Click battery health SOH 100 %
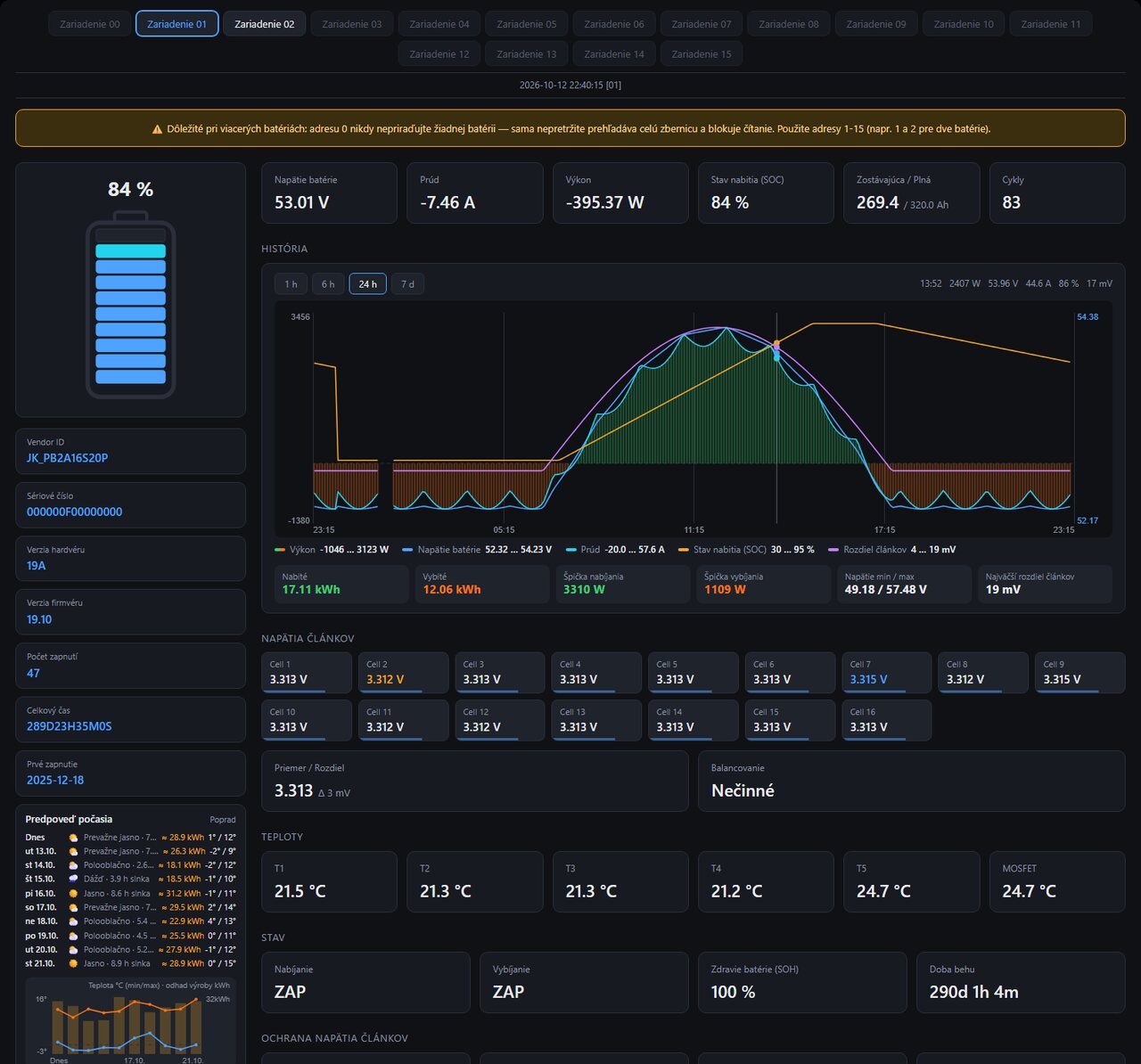 733,993
